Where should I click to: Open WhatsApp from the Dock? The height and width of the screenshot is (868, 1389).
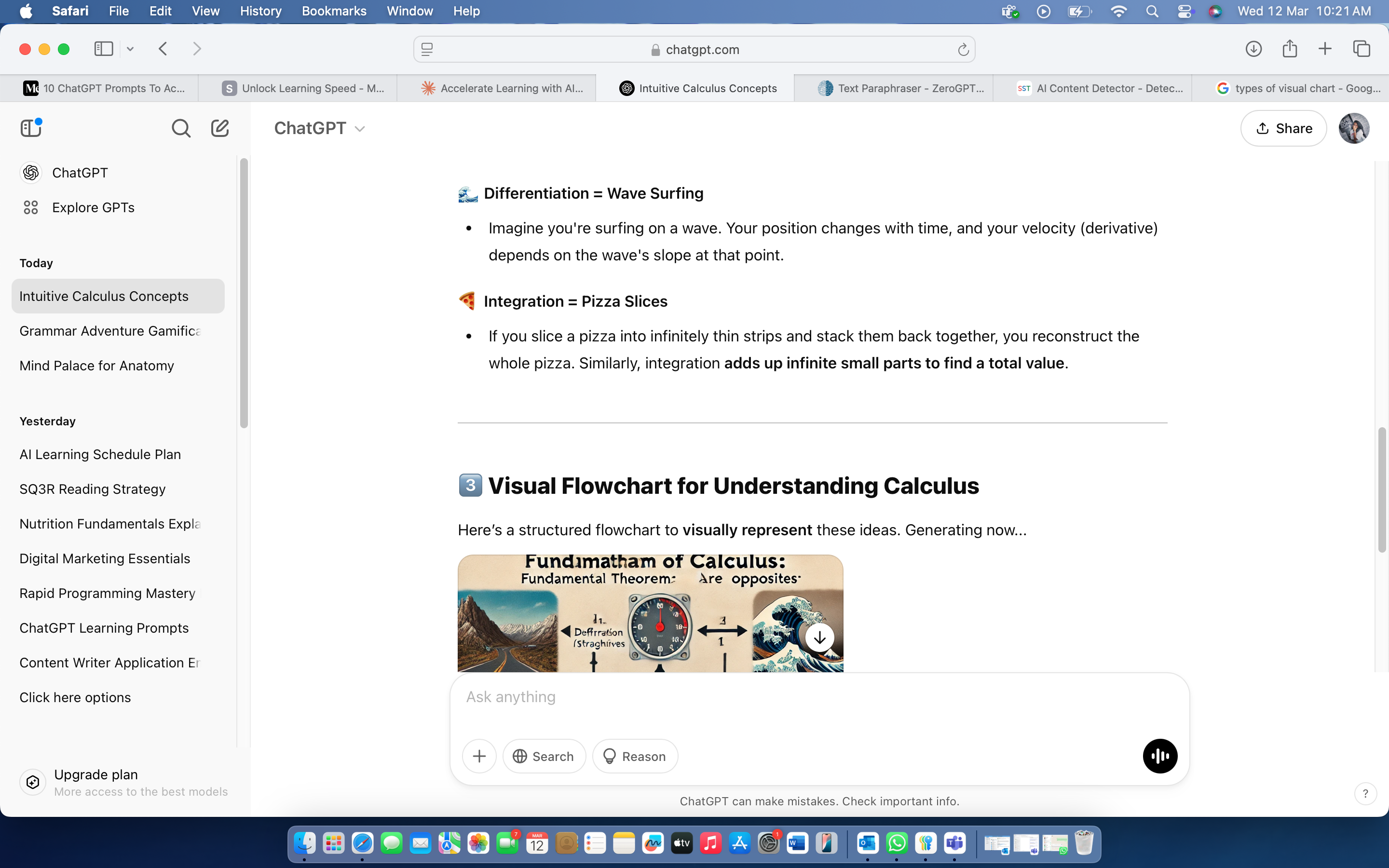pyautogui.click(x=897, y=843)
